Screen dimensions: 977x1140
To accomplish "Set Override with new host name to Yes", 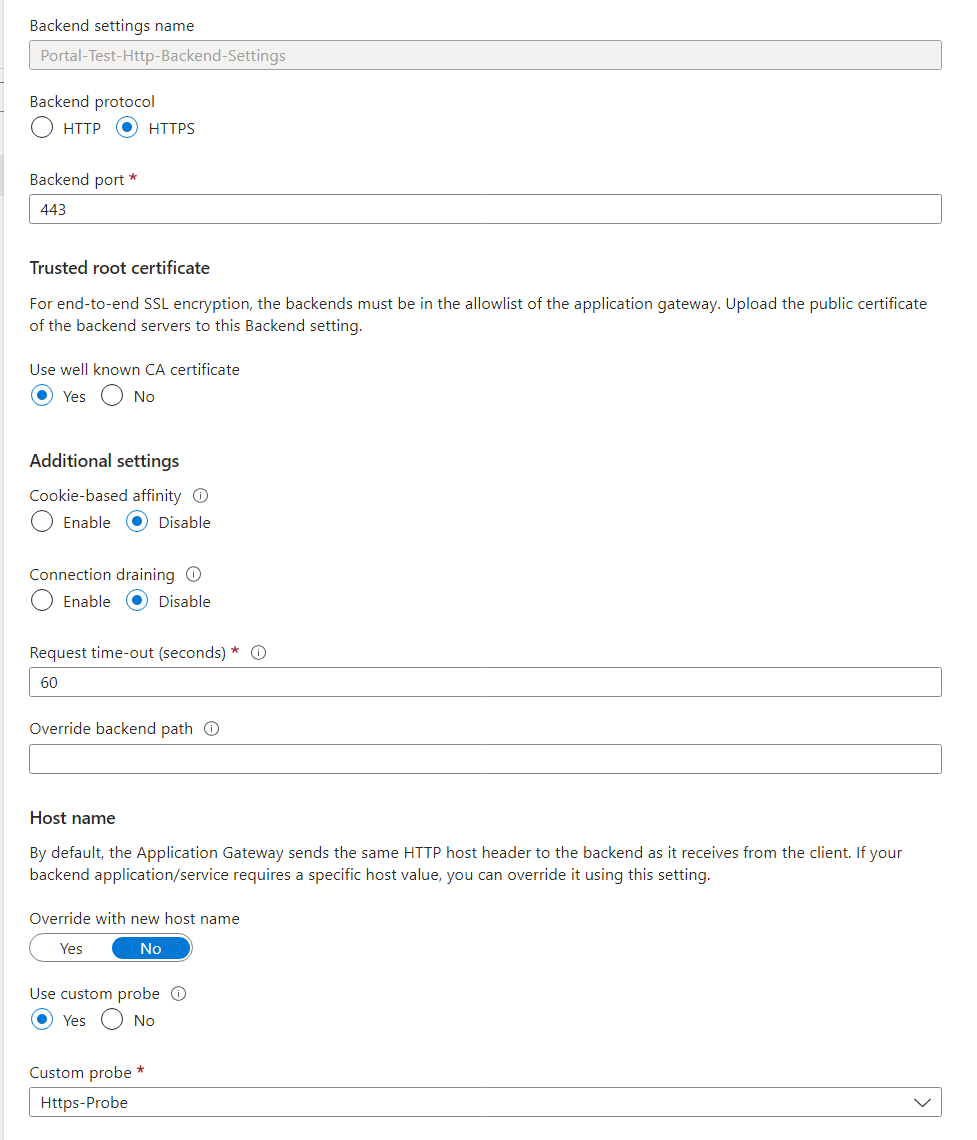I will [x=71, y=949].
